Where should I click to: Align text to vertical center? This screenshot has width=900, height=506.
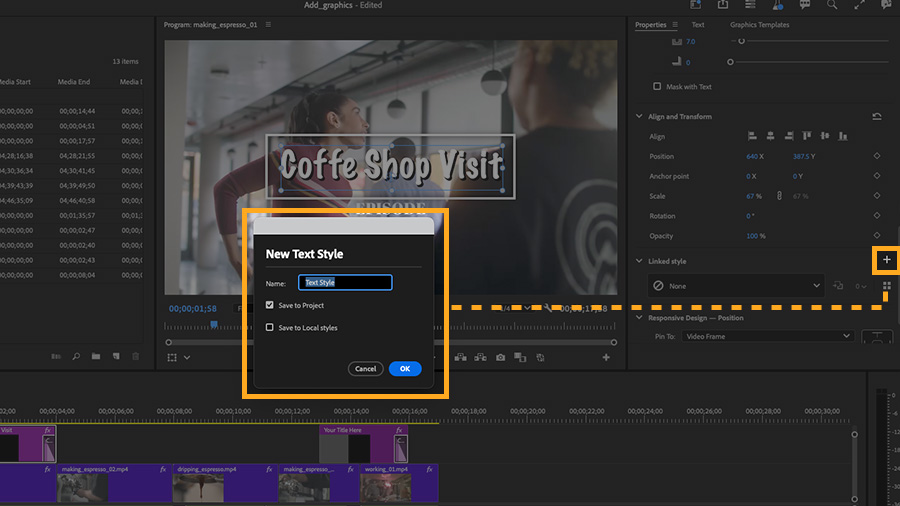[x=825, y=136]
